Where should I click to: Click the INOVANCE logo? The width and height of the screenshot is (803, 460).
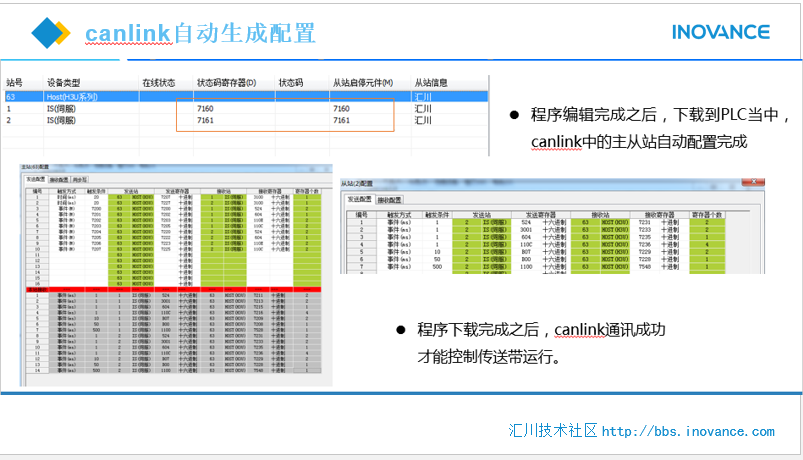coord(721,32)
